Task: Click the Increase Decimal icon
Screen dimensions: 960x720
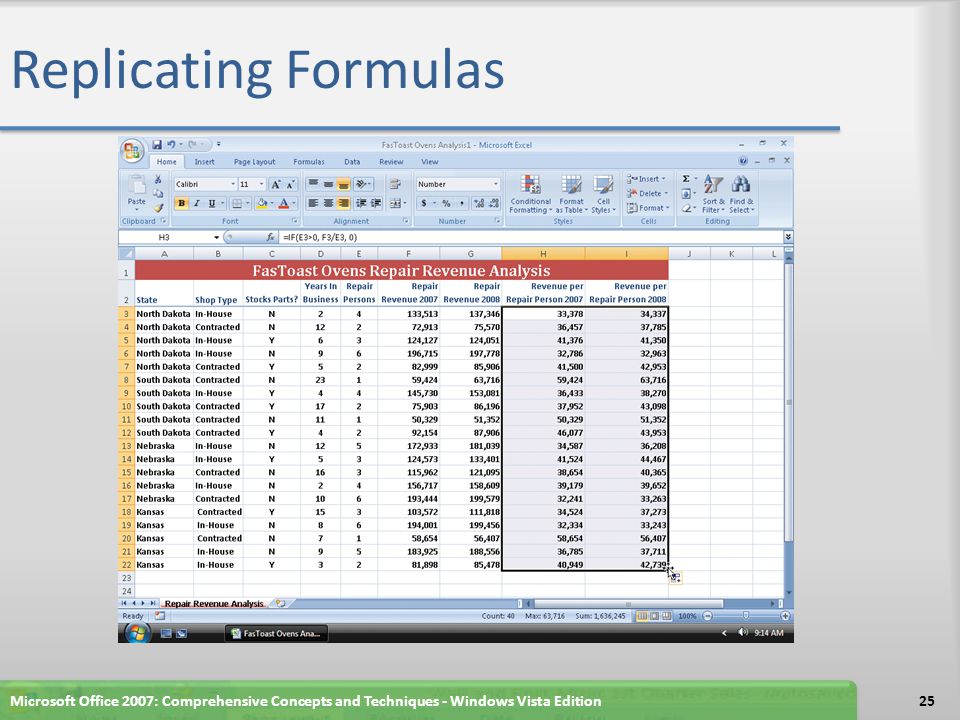Action: 479,203
